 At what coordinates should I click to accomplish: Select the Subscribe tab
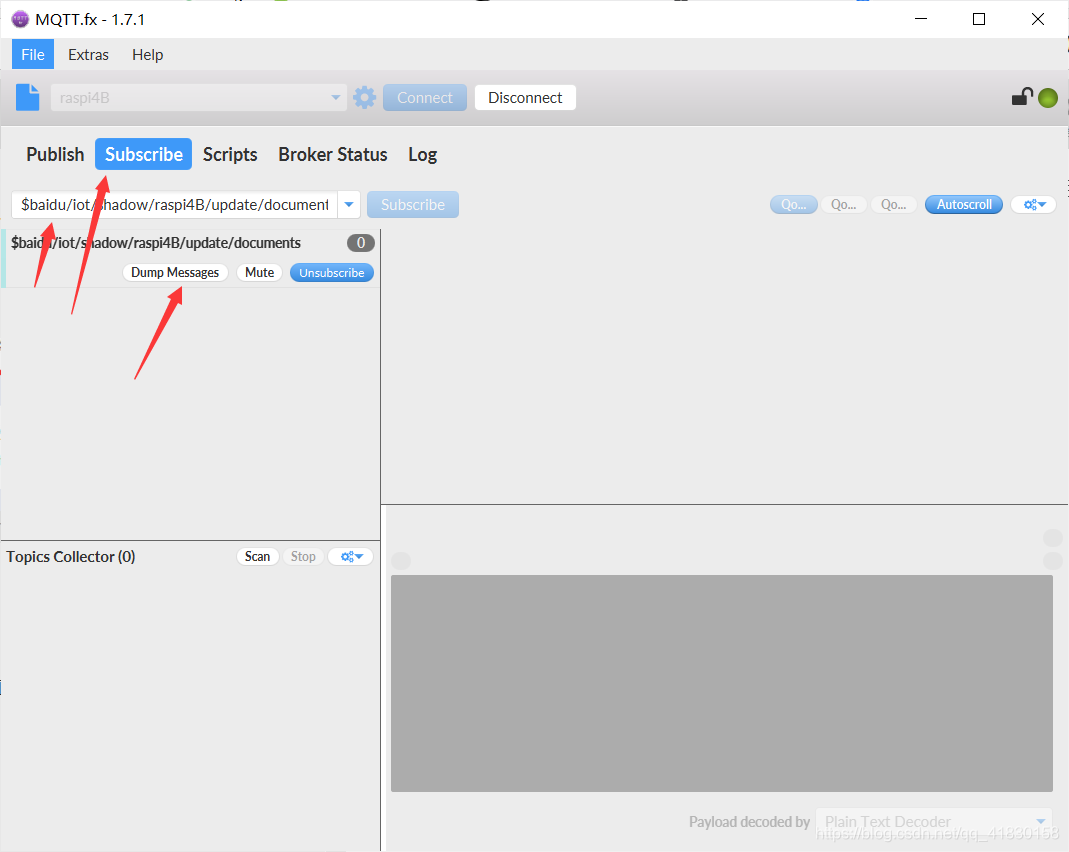144,155
